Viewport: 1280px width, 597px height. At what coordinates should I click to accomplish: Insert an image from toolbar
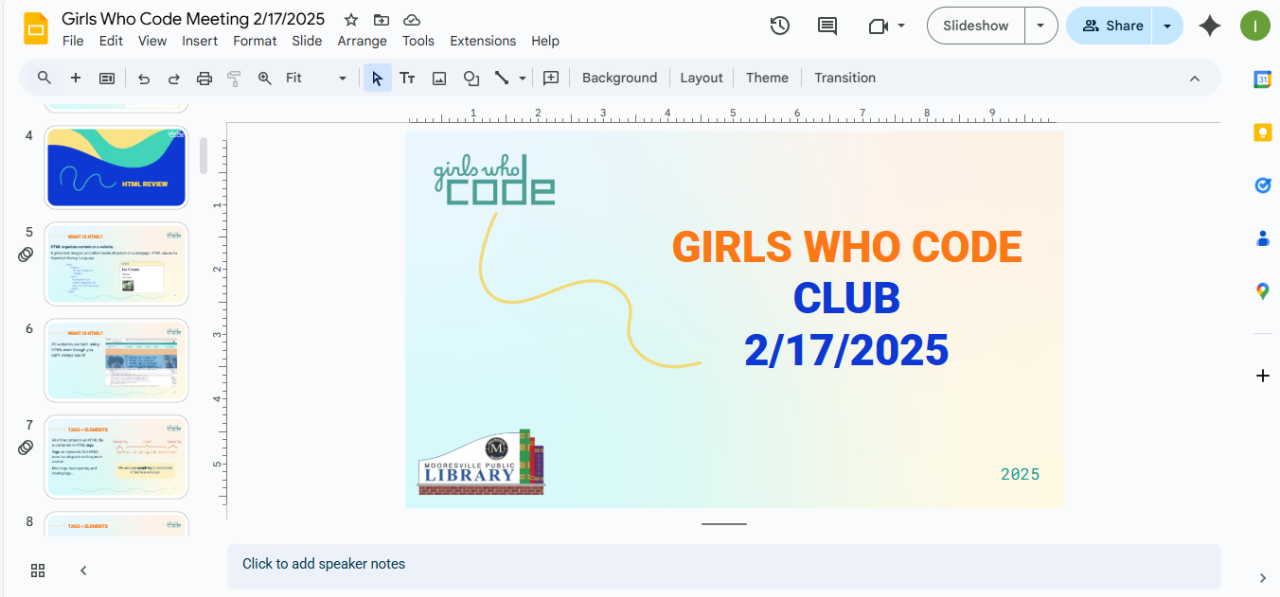(x=439, y=78)
